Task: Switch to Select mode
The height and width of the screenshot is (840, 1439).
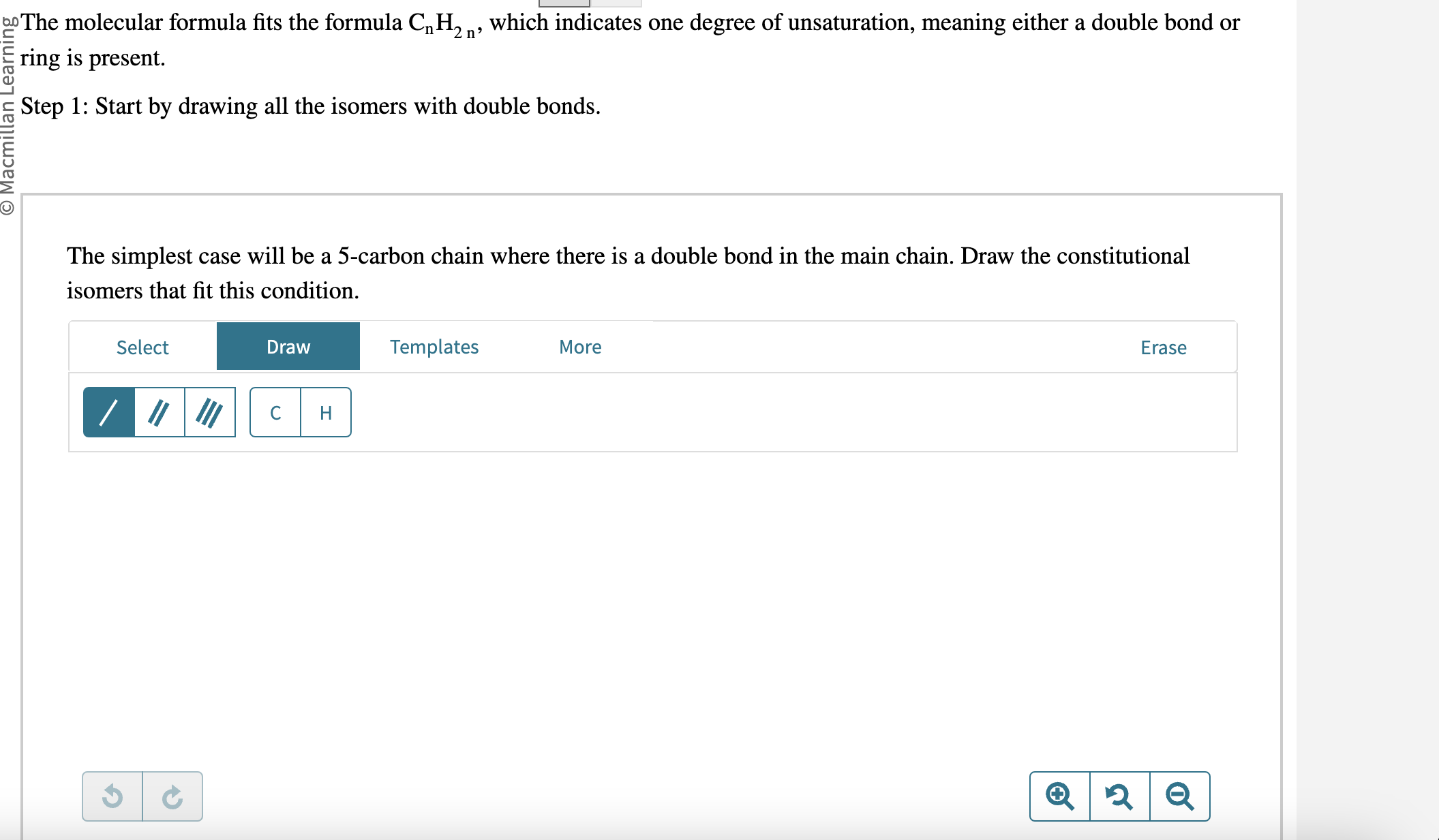Action: coord(142,347)
